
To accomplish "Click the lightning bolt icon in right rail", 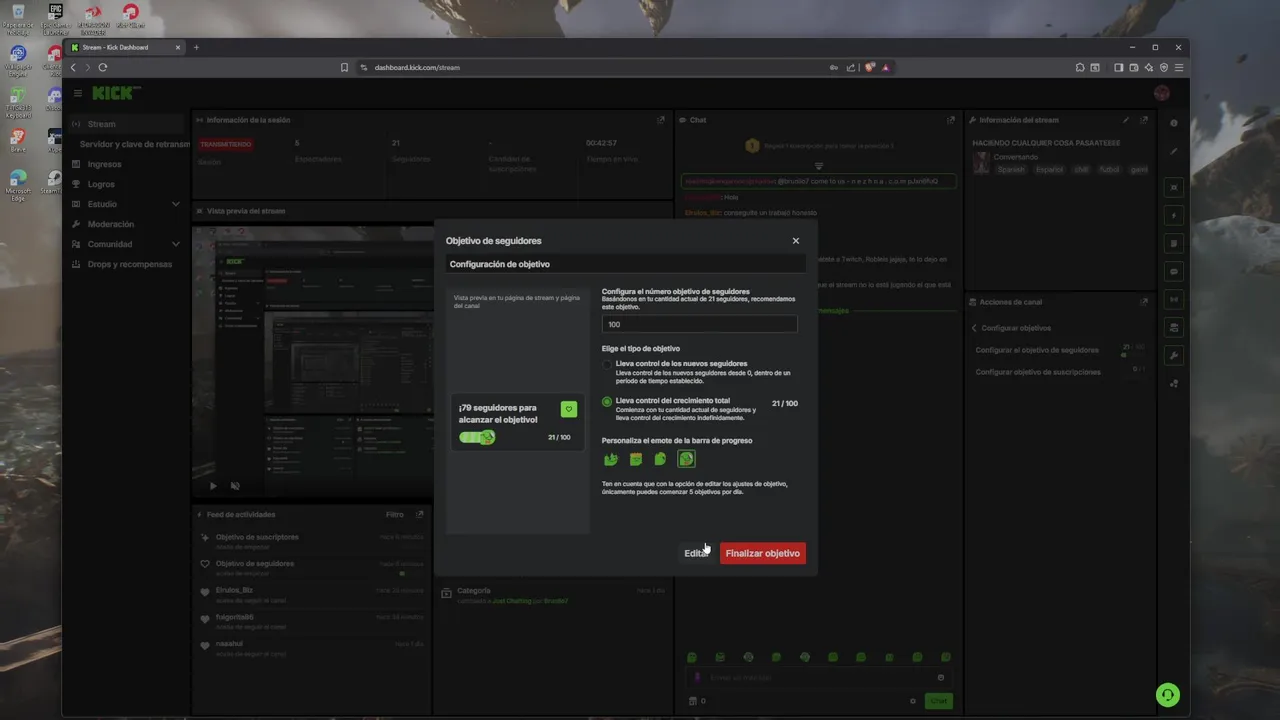I will [1174, 215].
